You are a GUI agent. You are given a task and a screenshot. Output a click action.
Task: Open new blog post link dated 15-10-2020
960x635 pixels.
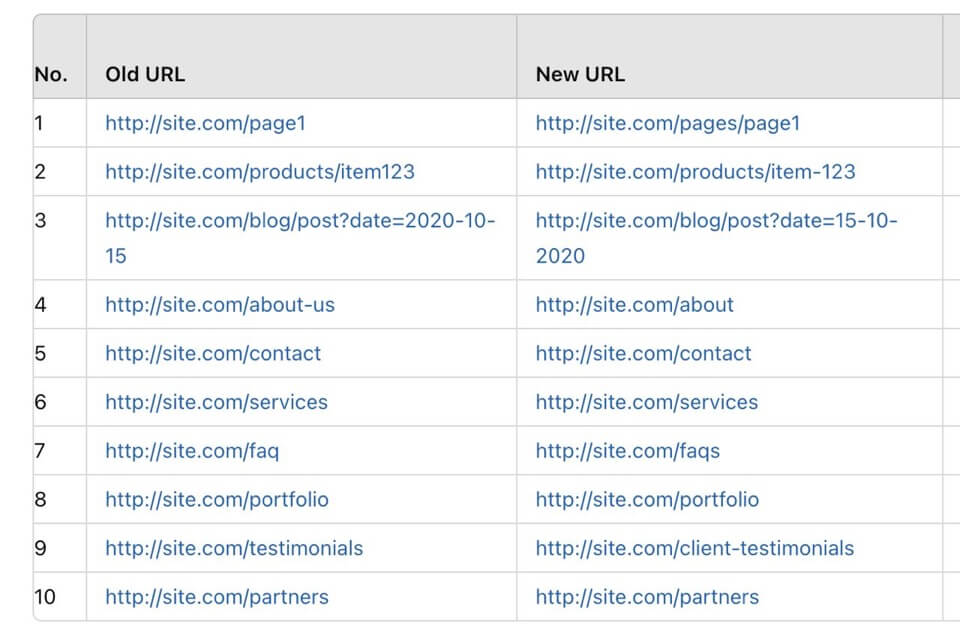point(716,238)
